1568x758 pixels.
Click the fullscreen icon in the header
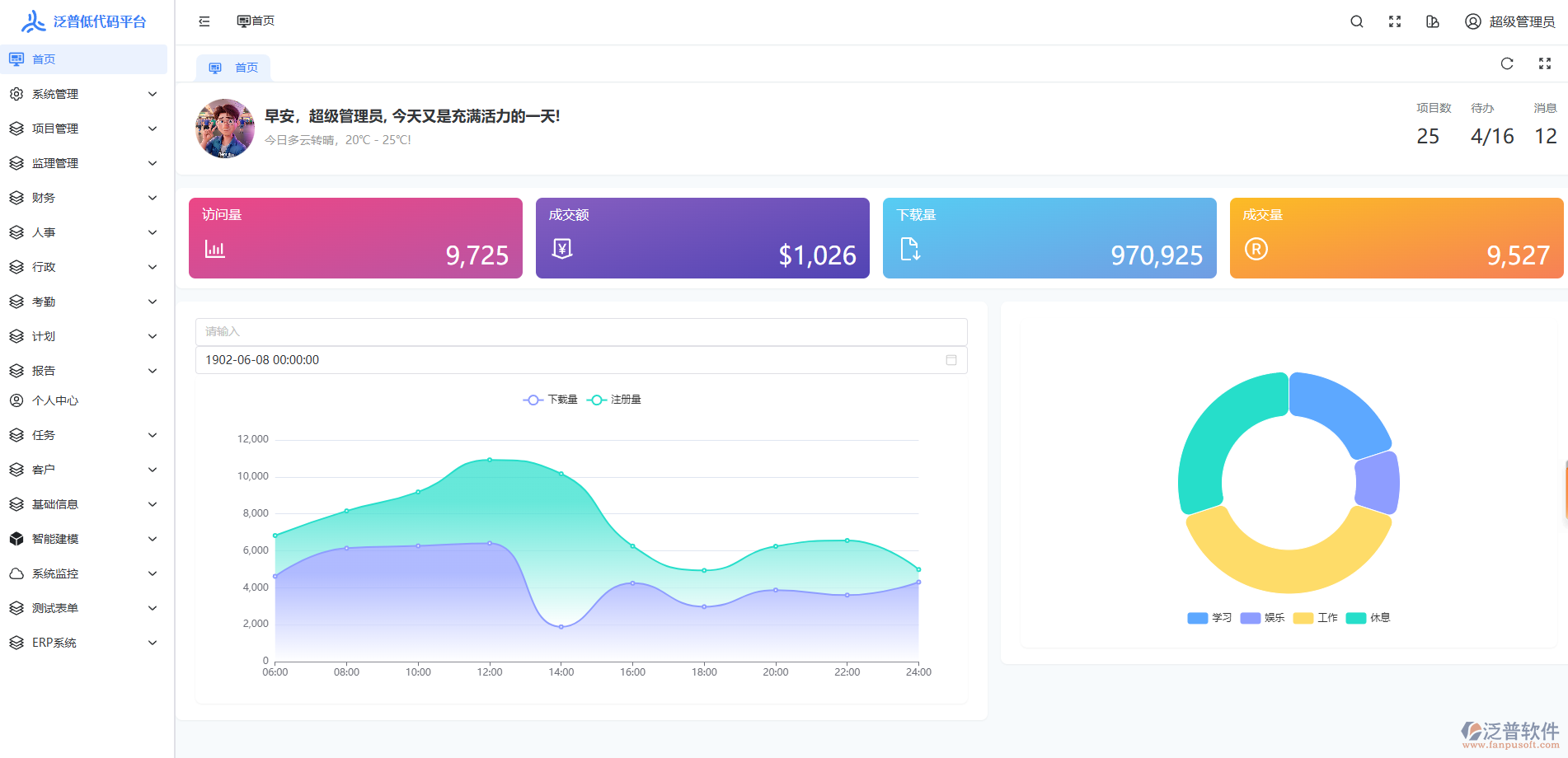click(x=1394, y=21)
